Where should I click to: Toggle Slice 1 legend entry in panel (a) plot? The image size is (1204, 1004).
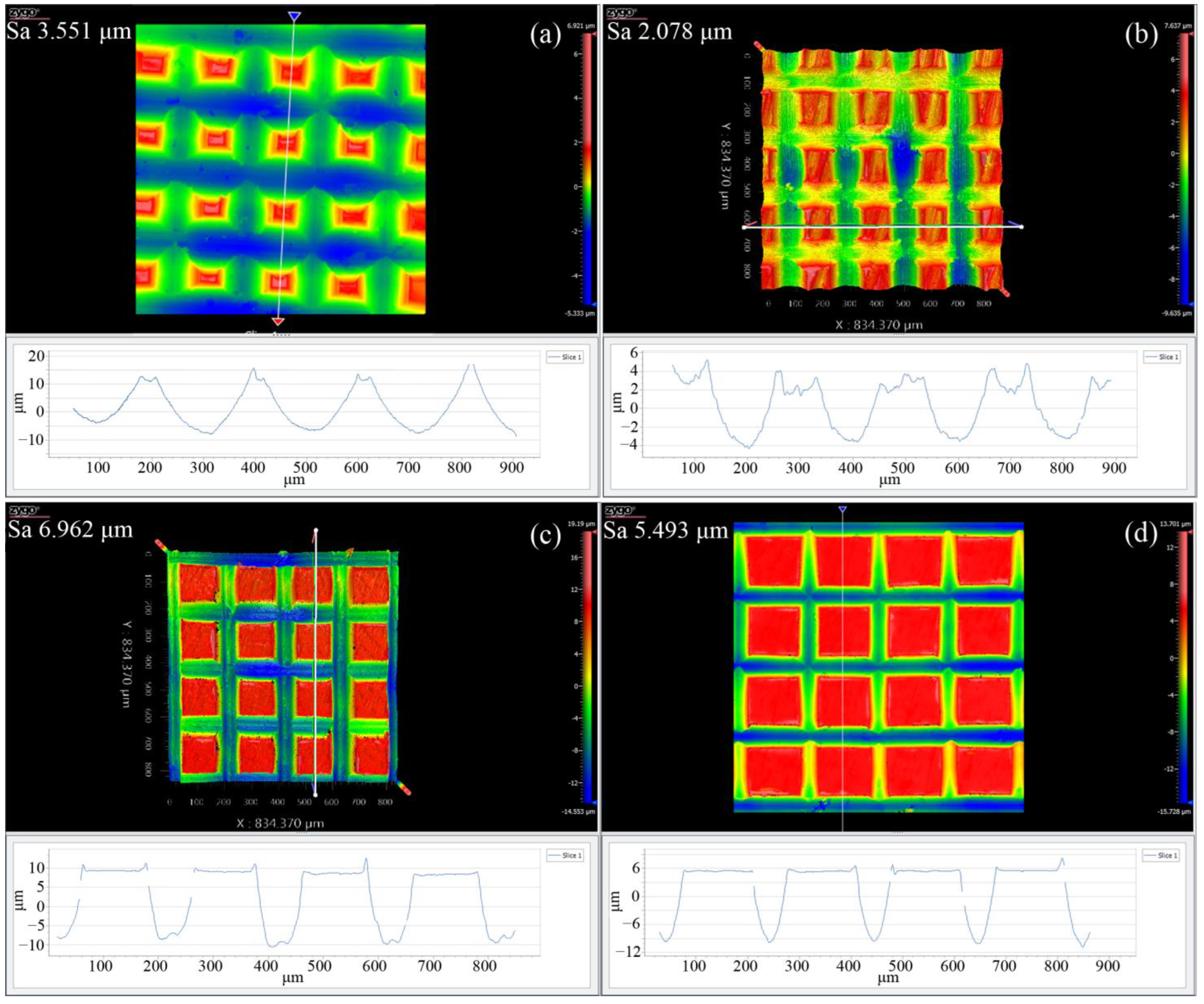click(x=565, y=357)
